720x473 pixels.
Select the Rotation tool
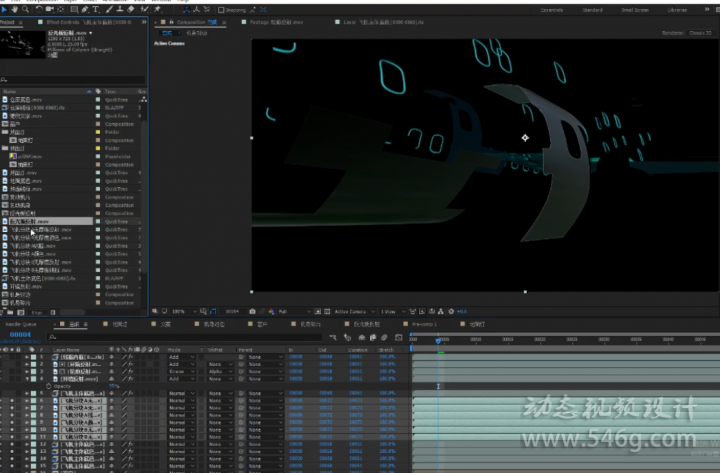(39, 9)
